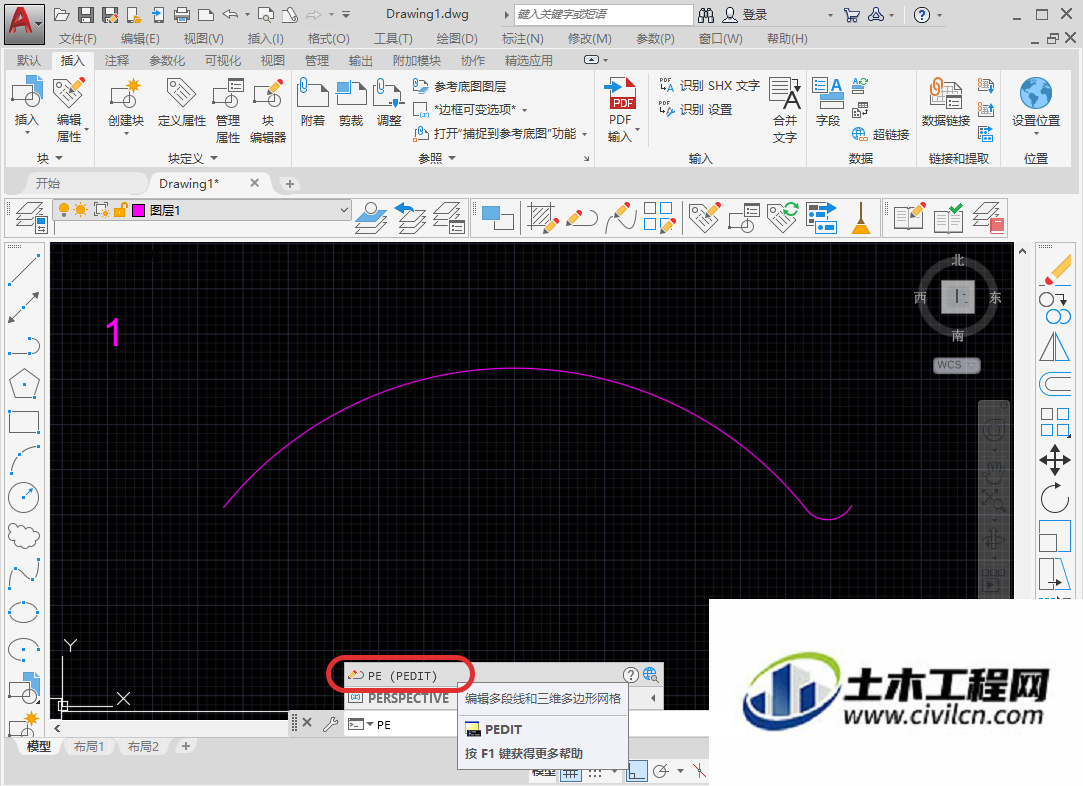
Task: Close the Drawing1* file tab
Action: (x=254, y=183)
